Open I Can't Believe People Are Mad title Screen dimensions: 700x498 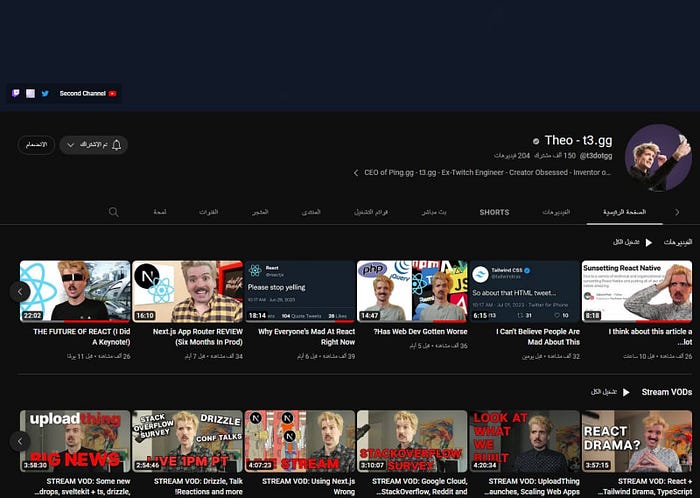pos(538,337)
